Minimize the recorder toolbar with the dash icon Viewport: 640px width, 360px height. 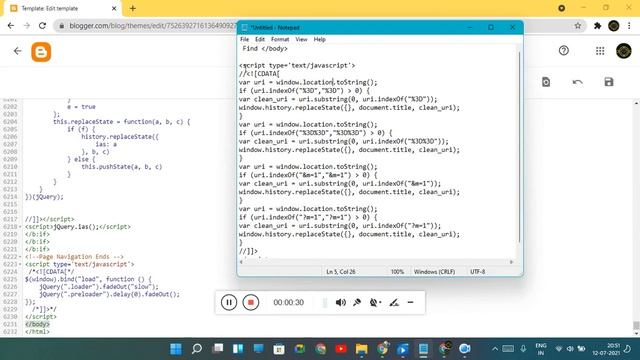click(x=410, y=302)
